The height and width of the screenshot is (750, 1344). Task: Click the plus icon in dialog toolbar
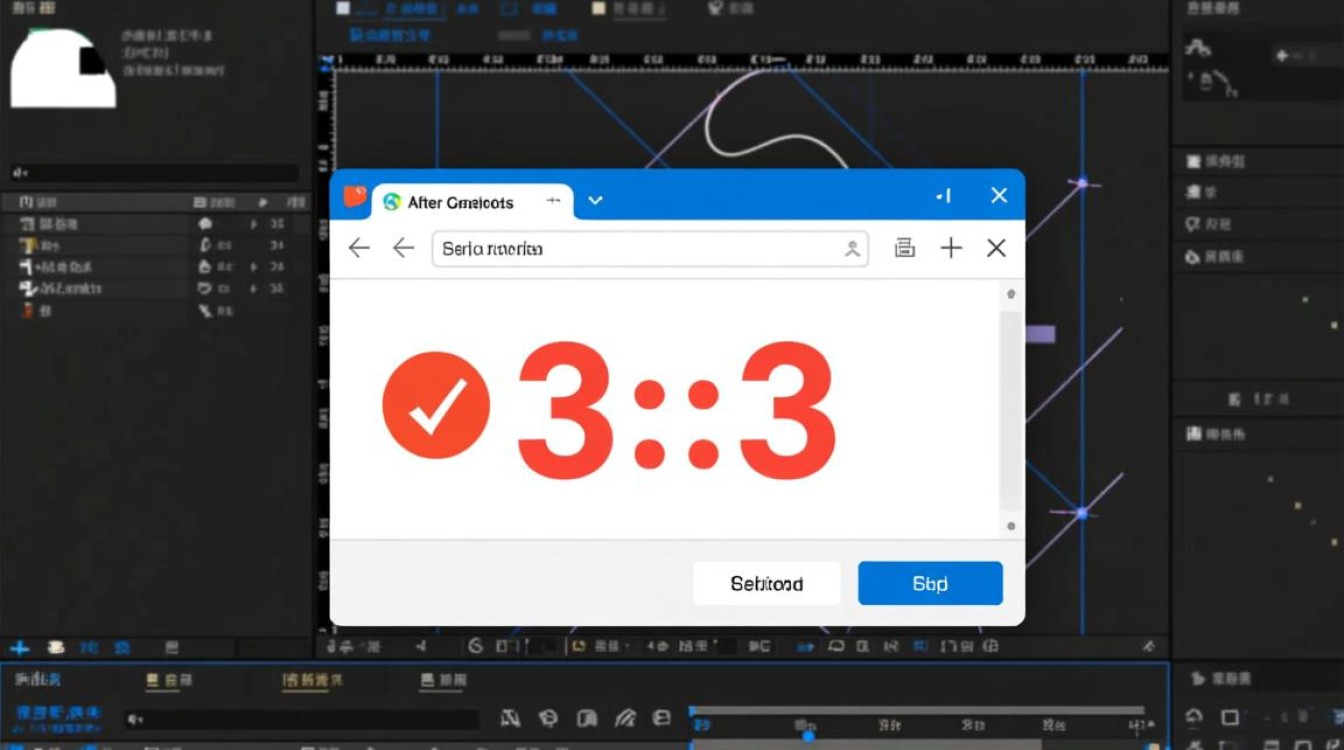pos(951,249)
